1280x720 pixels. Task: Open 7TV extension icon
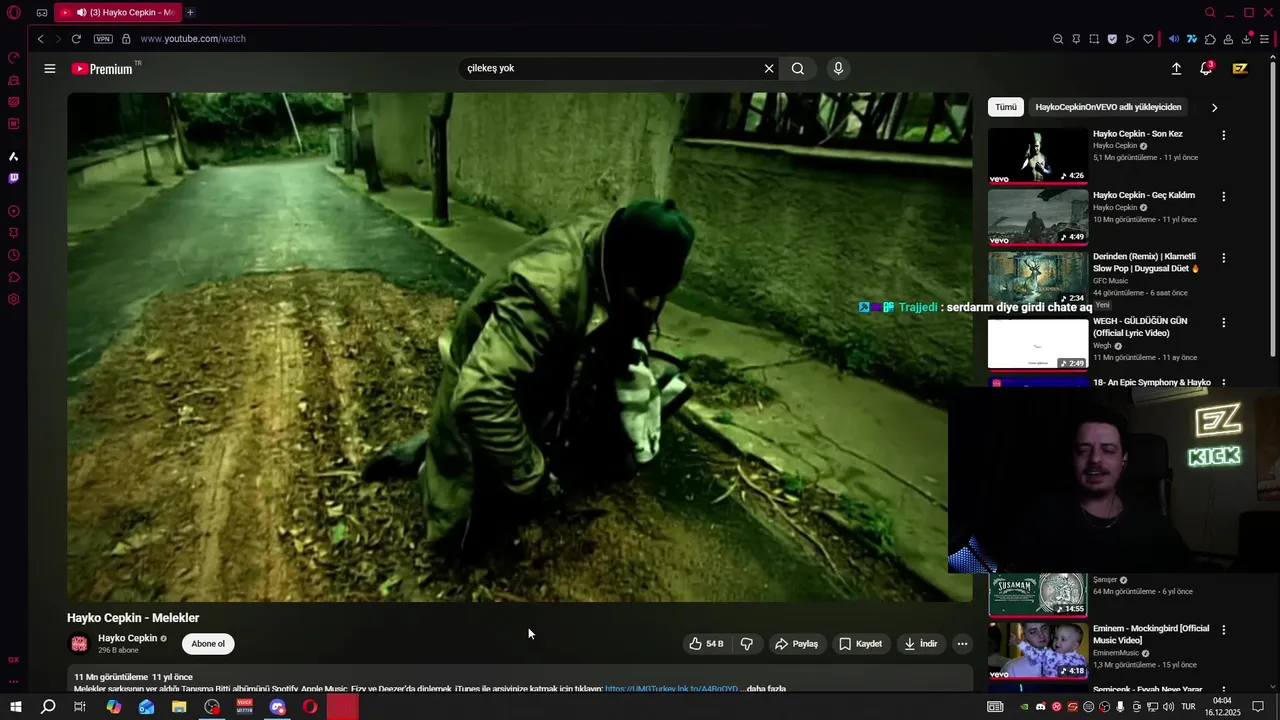tap(1192, 39)
